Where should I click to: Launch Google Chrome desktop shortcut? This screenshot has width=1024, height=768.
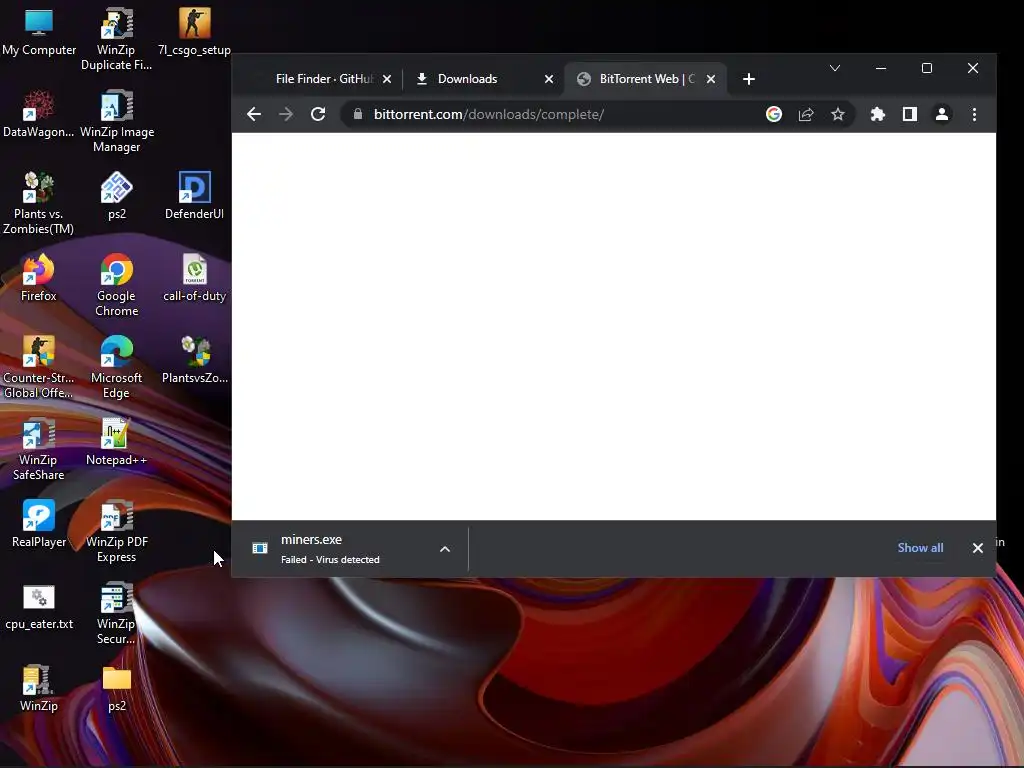pos(116,285)
